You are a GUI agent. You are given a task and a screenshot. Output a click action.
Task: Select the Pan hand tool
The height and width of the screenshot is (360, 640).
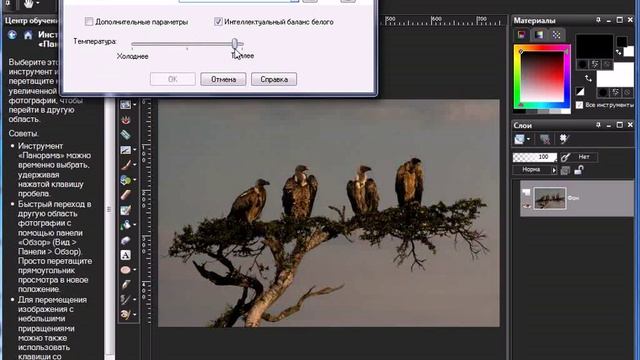point(29,4)
